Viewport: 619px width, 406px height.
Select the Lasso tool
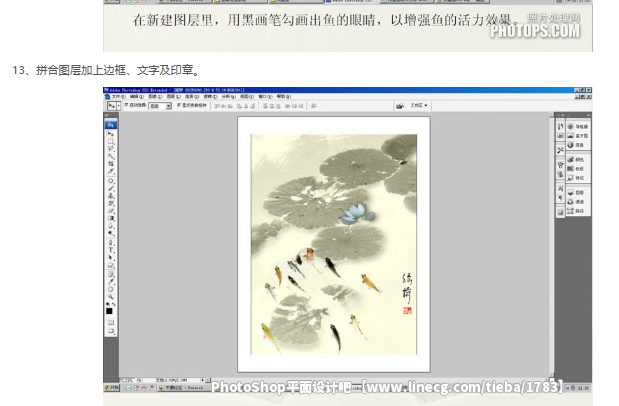click(x=111, y=148)
